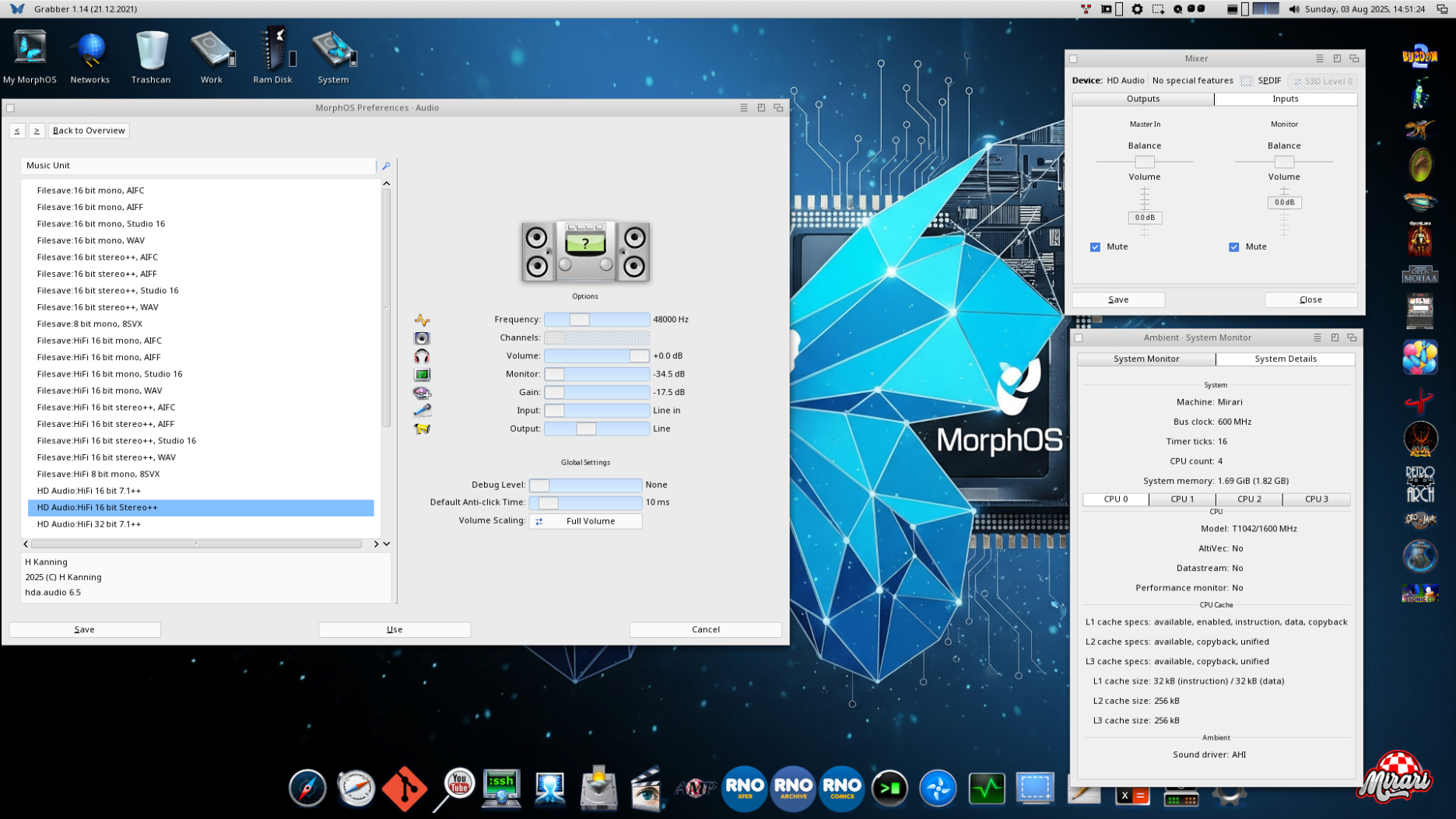Open the Audio preferences window menu icon
This screenshot has width=1456, height=819.
point(743,108)
